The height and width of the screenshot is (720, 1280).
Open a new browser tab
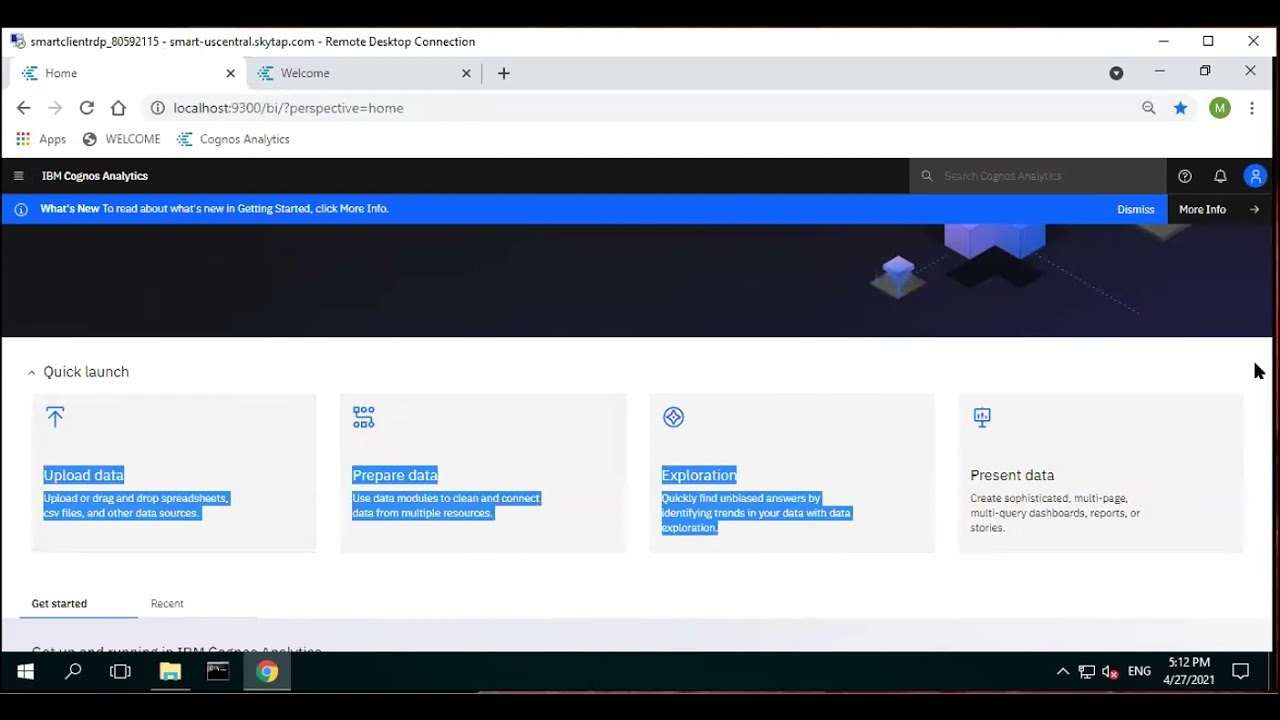[504, 73]
